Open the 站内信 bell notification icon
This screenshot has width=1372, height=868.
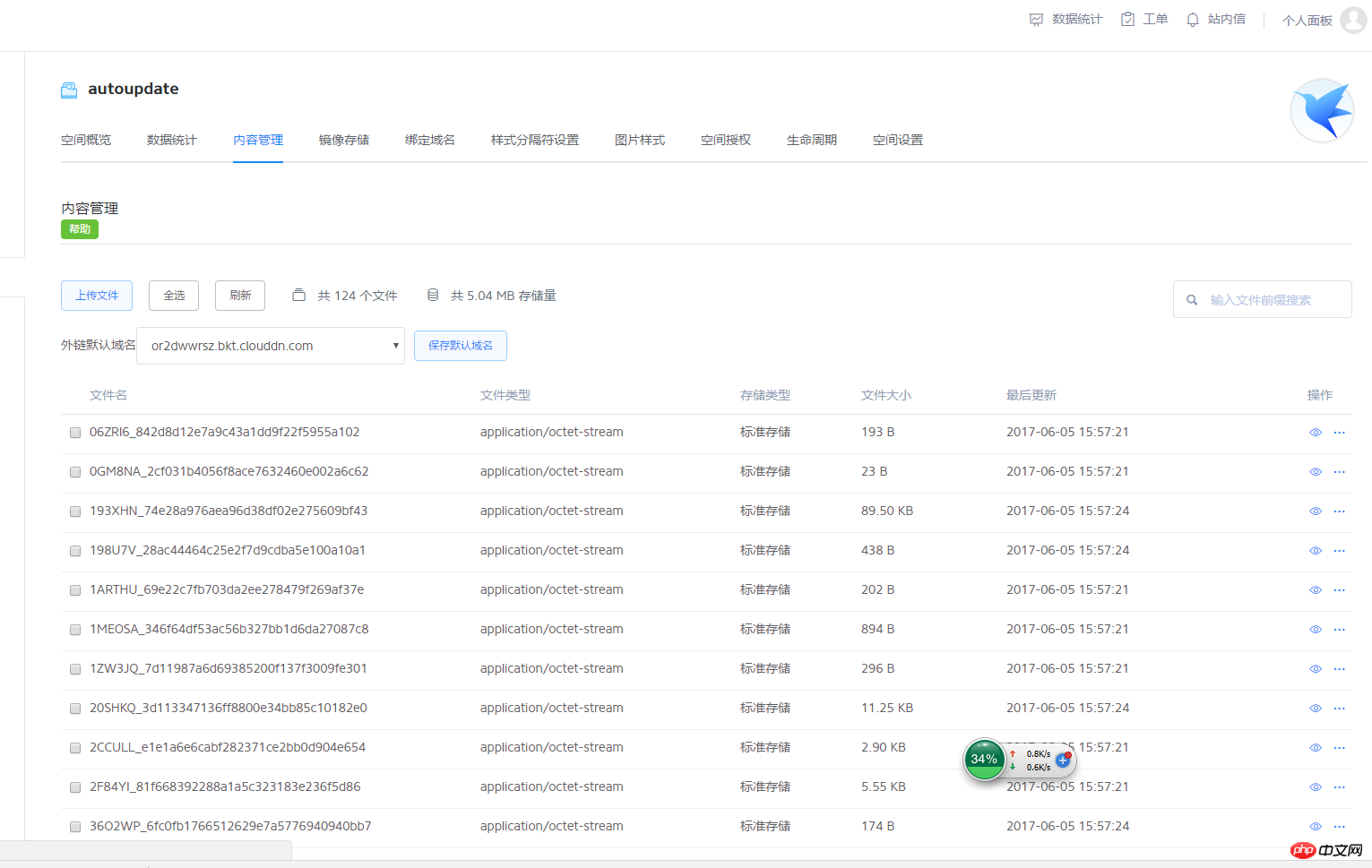pos(1193,20)
